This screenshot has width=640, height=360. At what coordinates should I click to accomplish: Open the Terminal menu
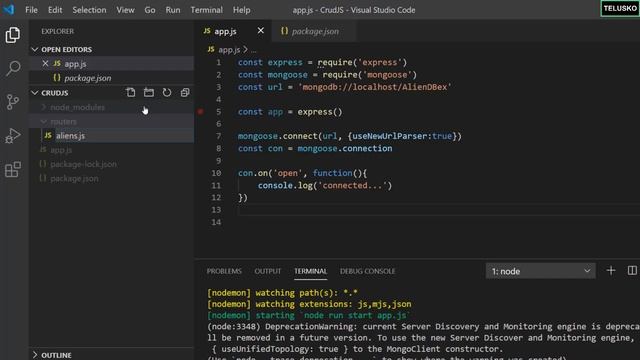click(x=207, y=10)
